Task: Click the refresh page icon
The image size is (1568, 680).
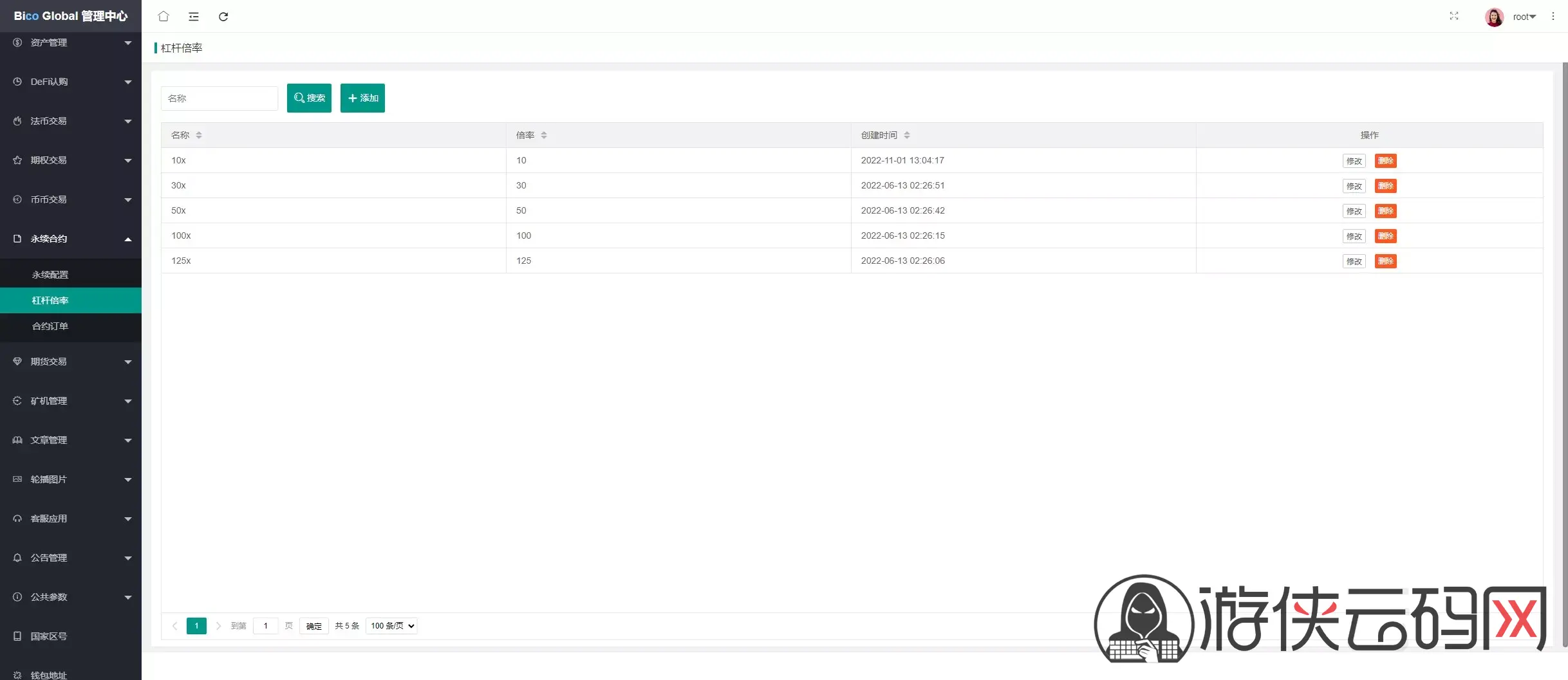Action: coord(223,16)
